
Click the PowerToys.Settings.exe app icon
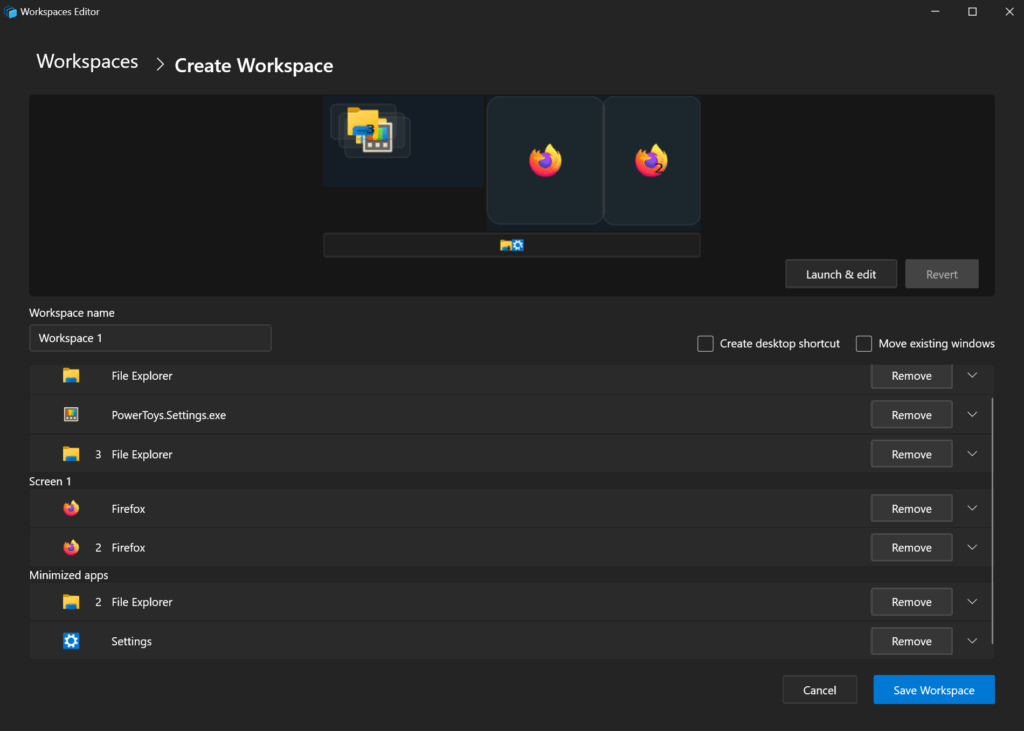(70, 414)
